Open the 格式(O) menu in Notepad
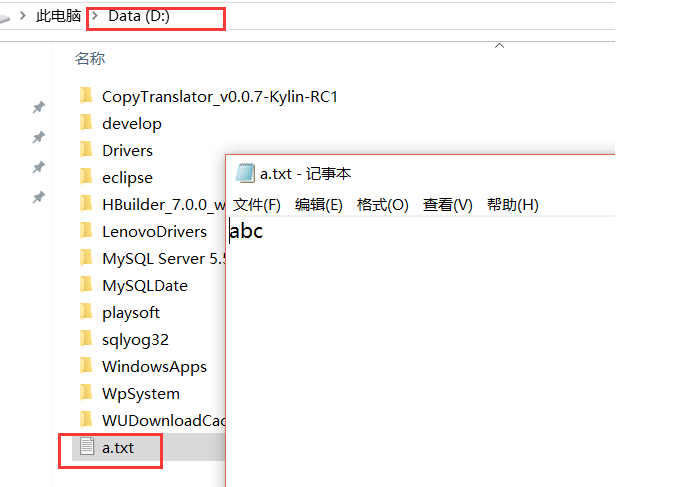The width and height of the screenshot is (679, 487). coord(383,205)
